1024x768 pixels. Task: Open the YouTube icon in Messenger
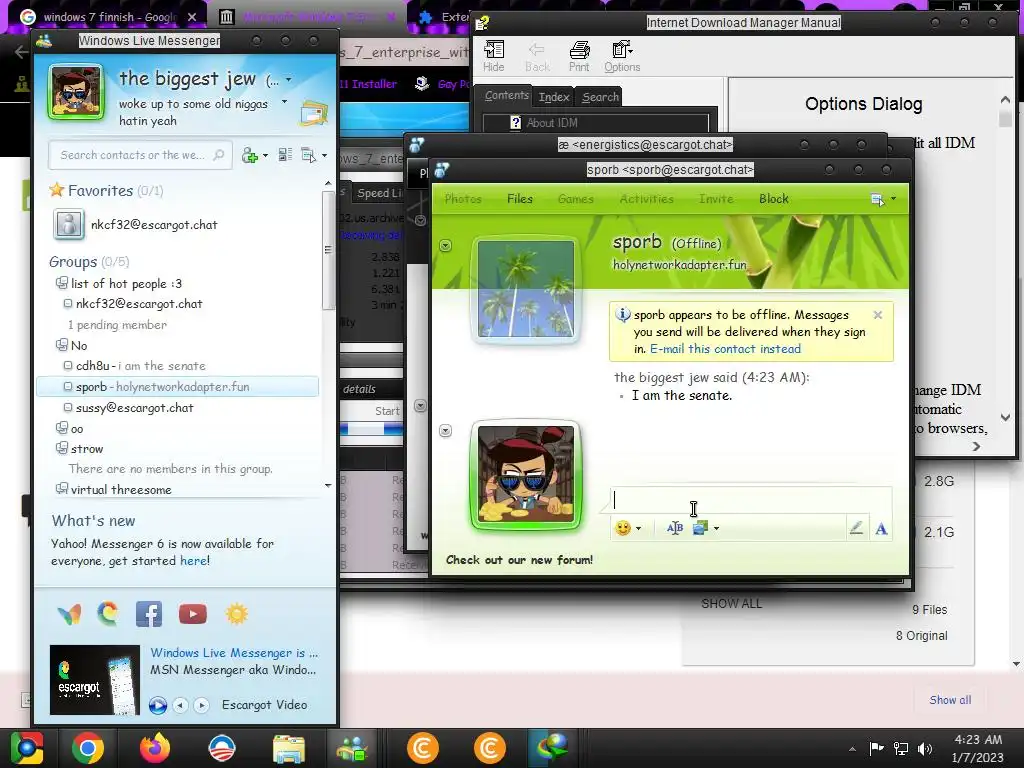(x=193, y=614)
